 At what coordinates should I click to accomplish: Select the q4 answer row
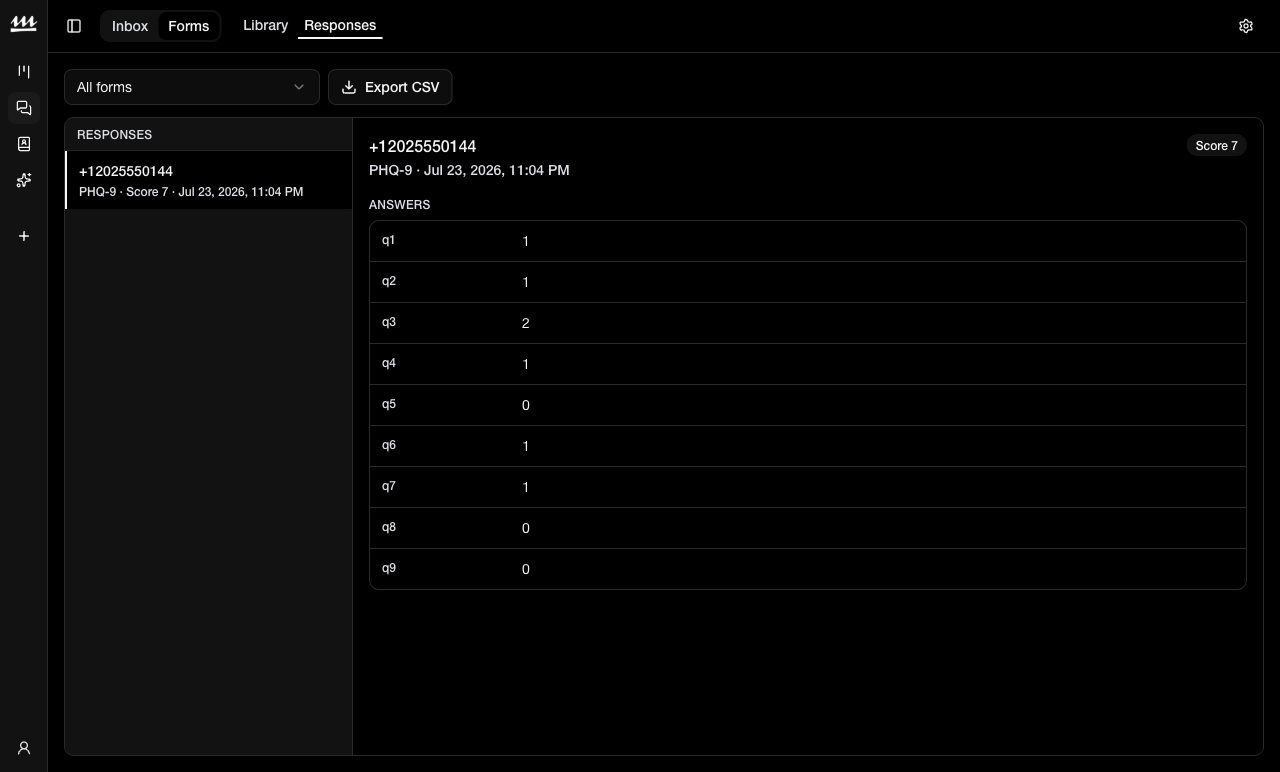[x=808, y=364]
